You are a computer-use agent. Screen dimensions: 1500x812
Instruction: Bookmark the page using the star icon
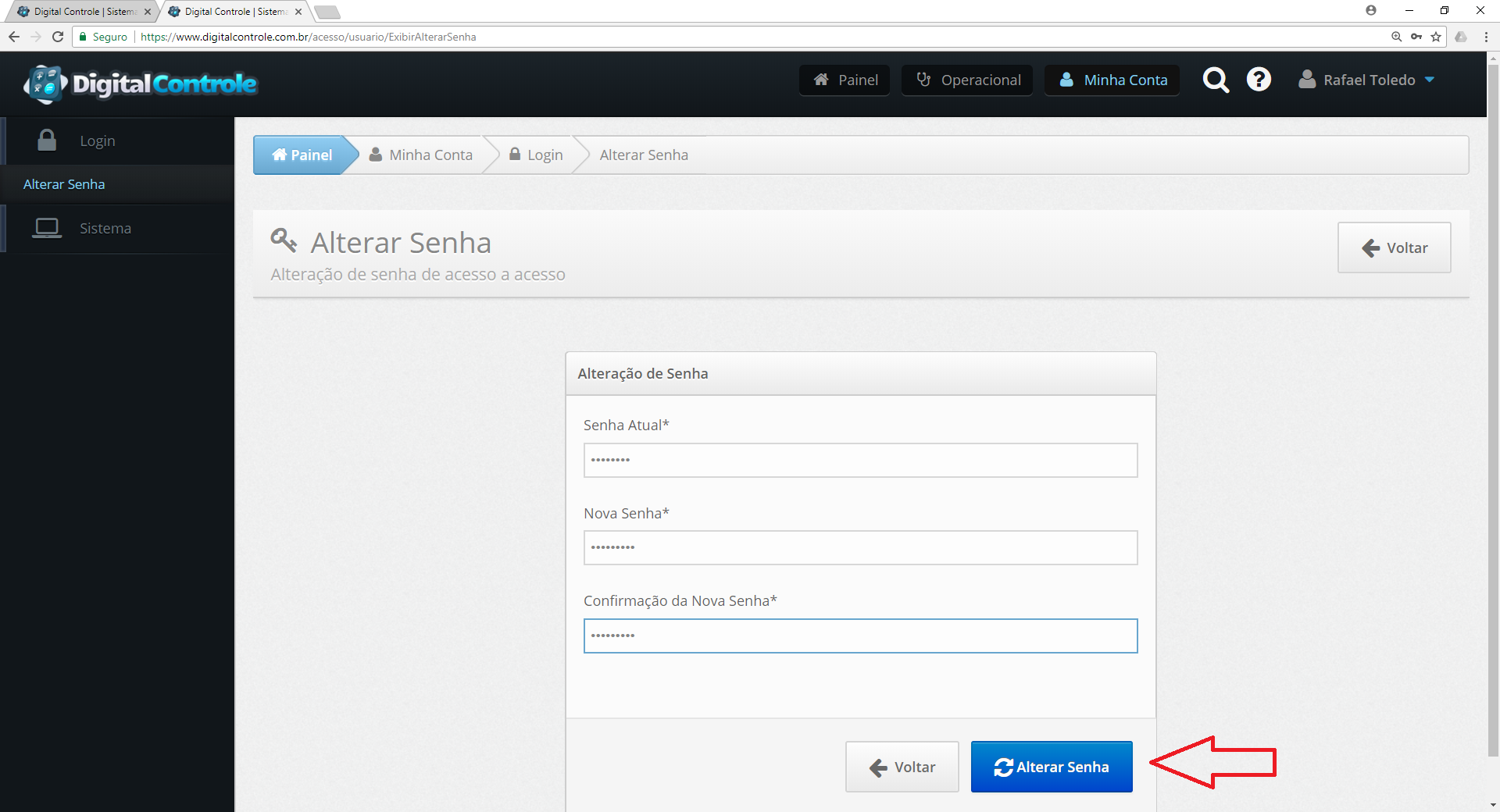[1437, 37]
